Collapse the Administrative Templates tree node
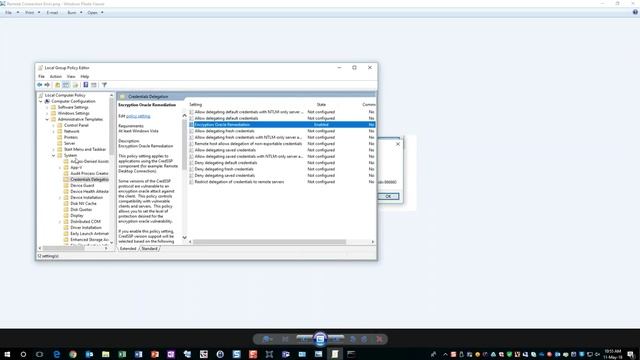Image resolution: width=640 pixels, height=360 pixels. coord(47,119)
